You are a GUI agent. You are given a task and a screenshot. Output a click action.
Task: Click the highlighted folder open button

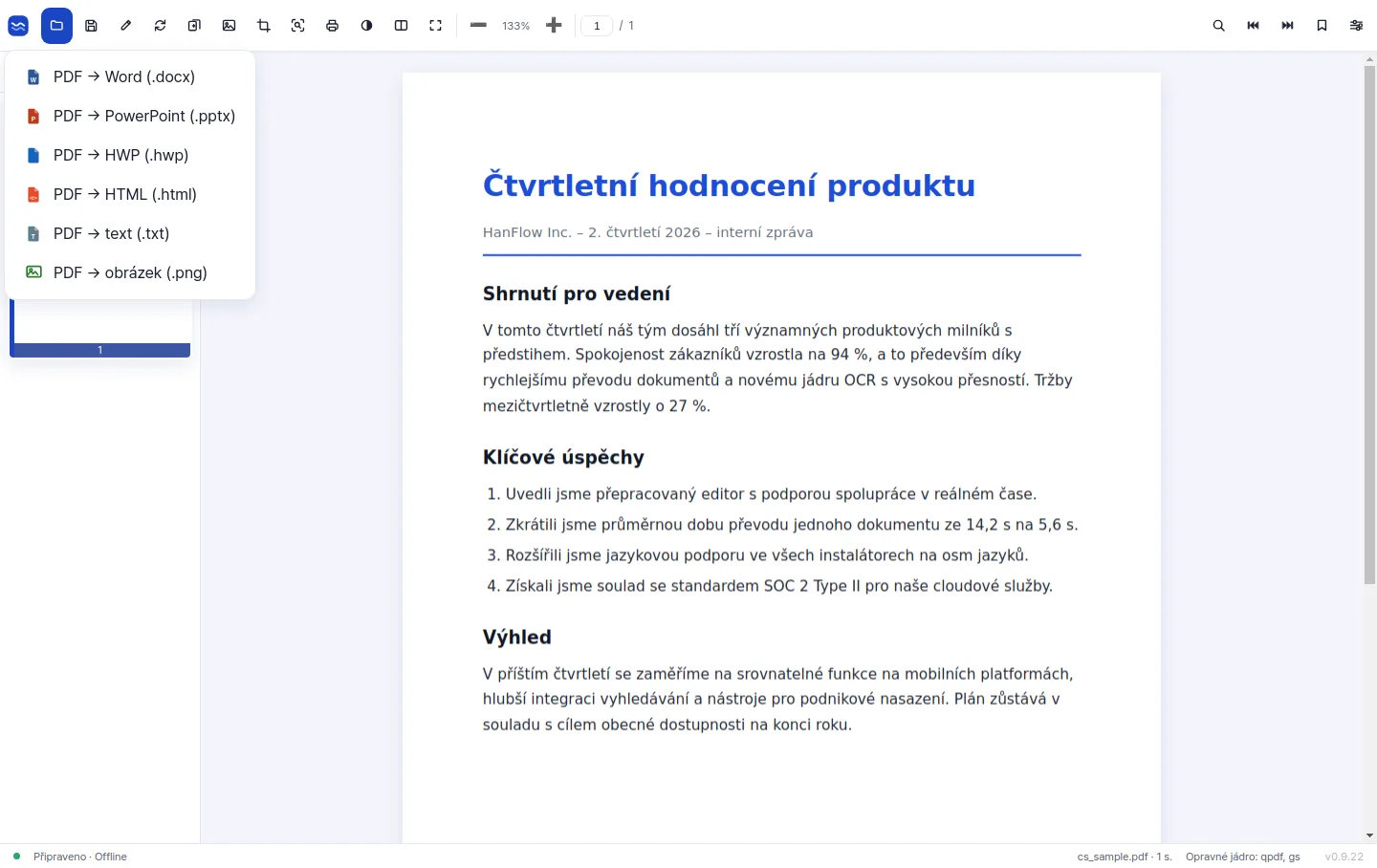(56, 26)
